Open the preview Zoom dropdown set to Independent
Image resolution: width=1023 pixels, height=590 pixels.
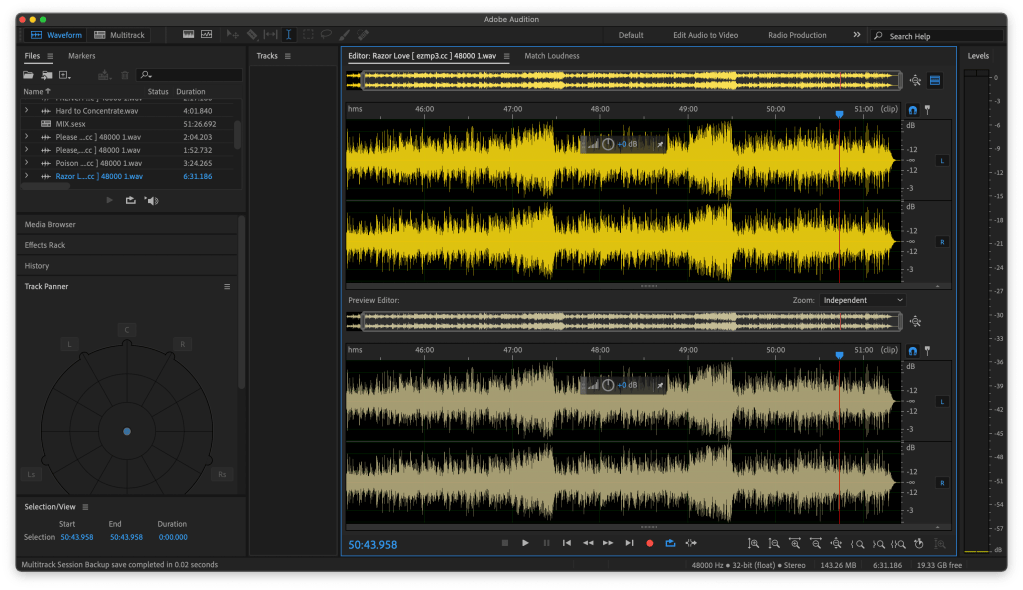863,299
